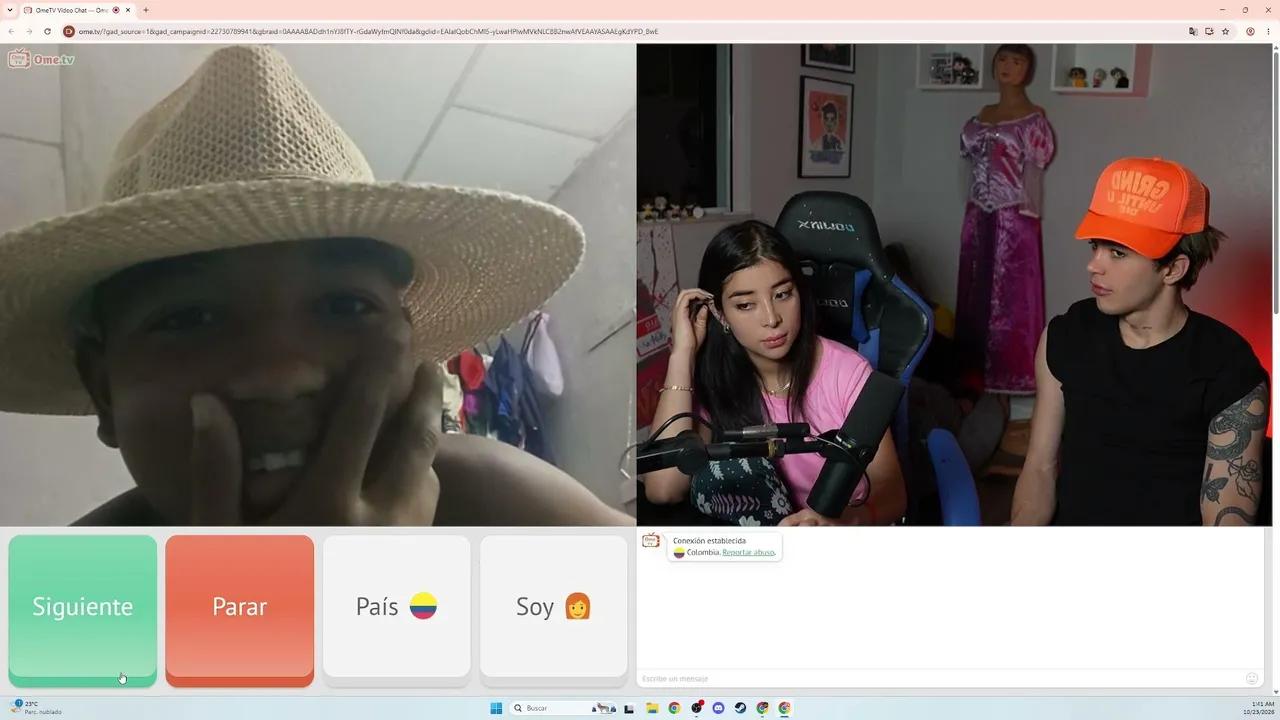
Task: Go forward in browser history
Action: pyautogui.click(x=29, y=31)
